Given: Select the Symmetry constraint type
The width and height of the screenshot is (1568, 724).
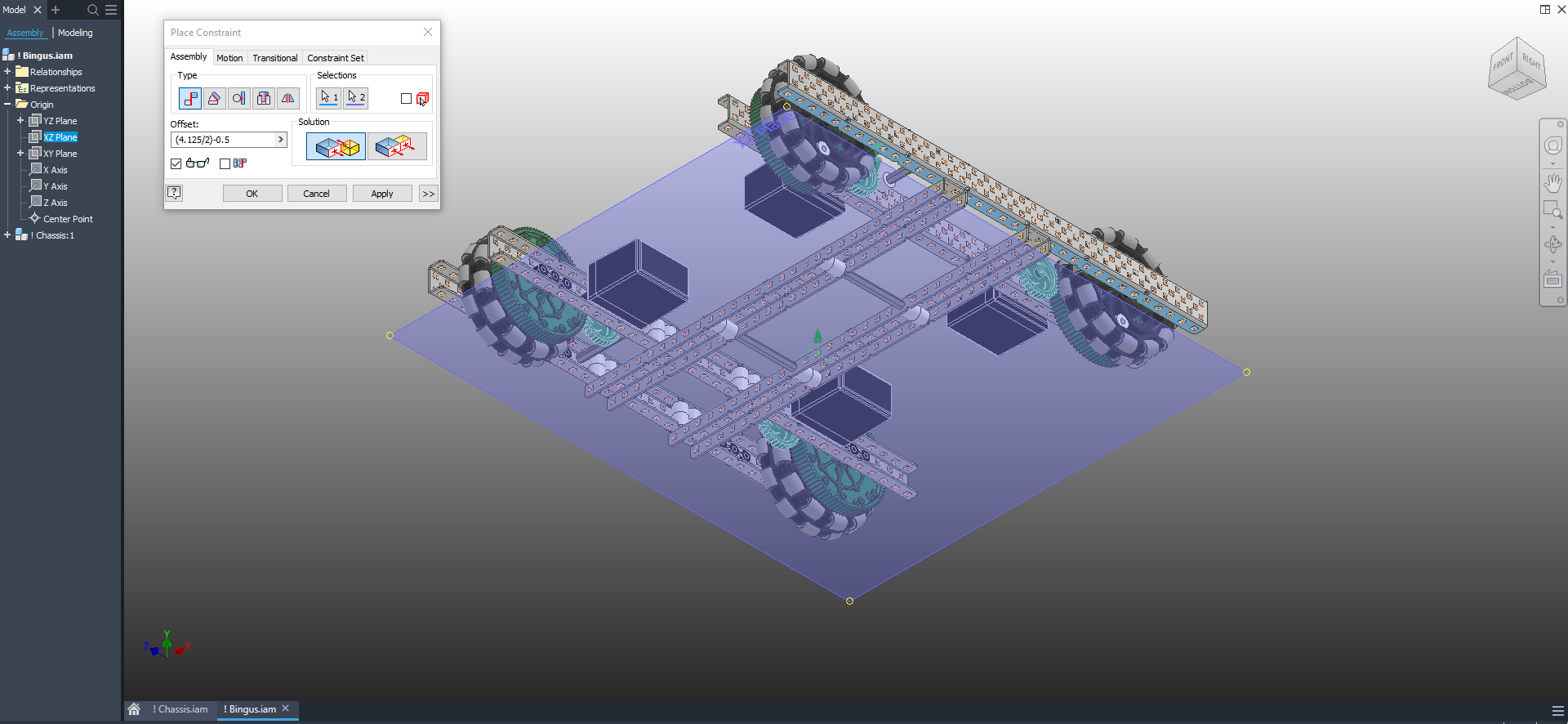Looking at the screenshot, I should (x=287, y=98).
